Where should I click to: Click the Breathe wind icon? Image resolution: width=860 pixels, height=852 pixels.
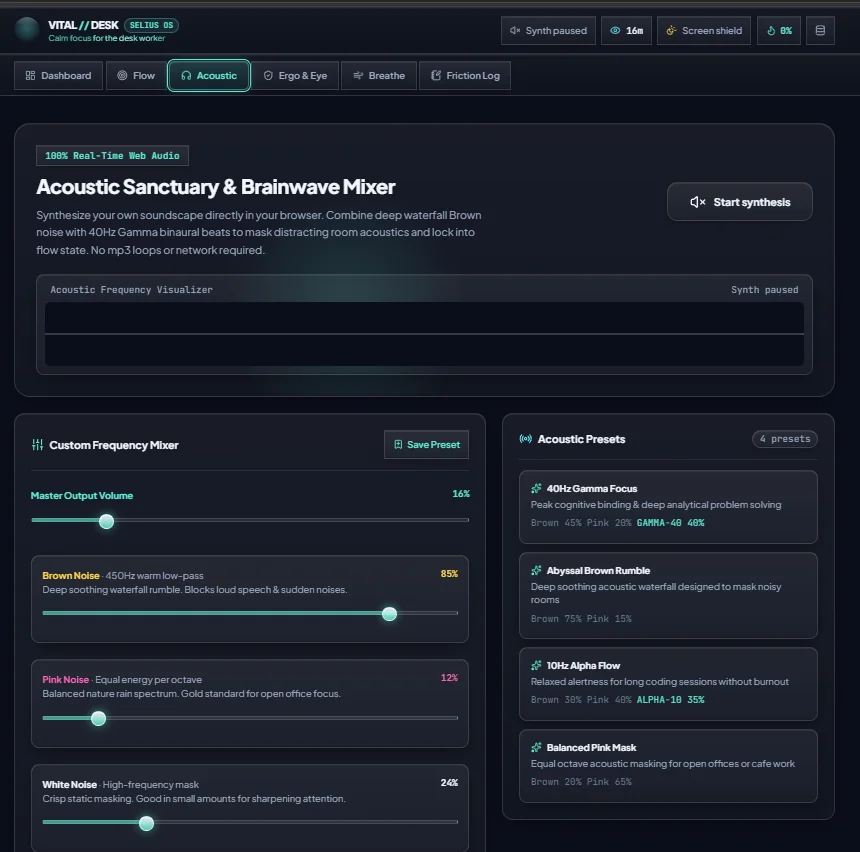[x=358, y=76]
